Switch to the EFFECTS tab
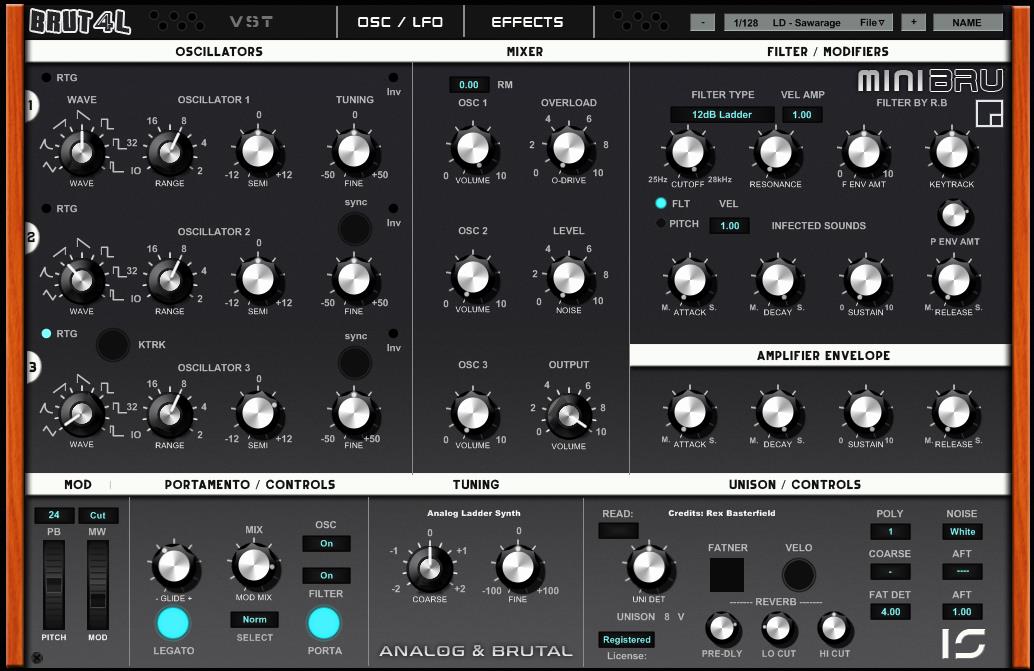This screenshot has width=1034, height=671. tap(528, 22)
